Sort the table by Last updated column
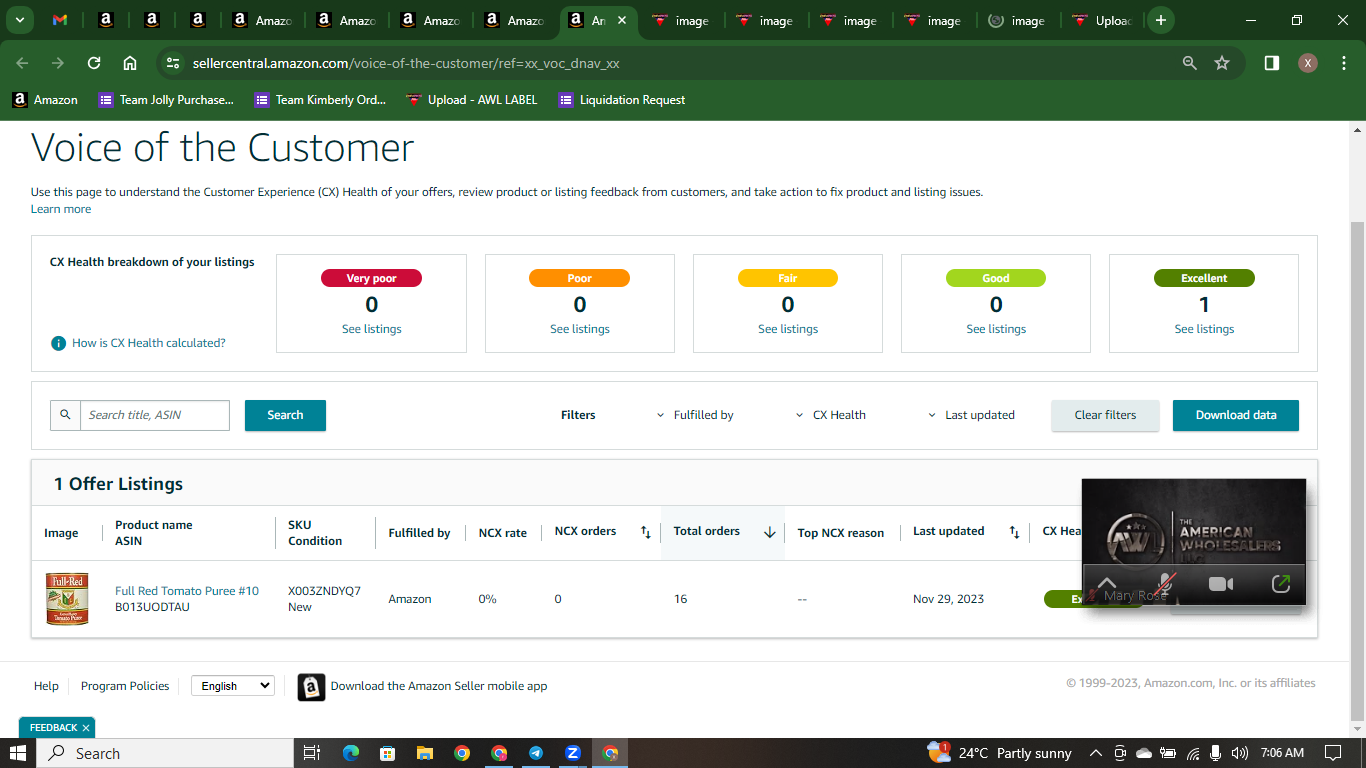This screenshot has width=1366, height=768. [1014, 532]
